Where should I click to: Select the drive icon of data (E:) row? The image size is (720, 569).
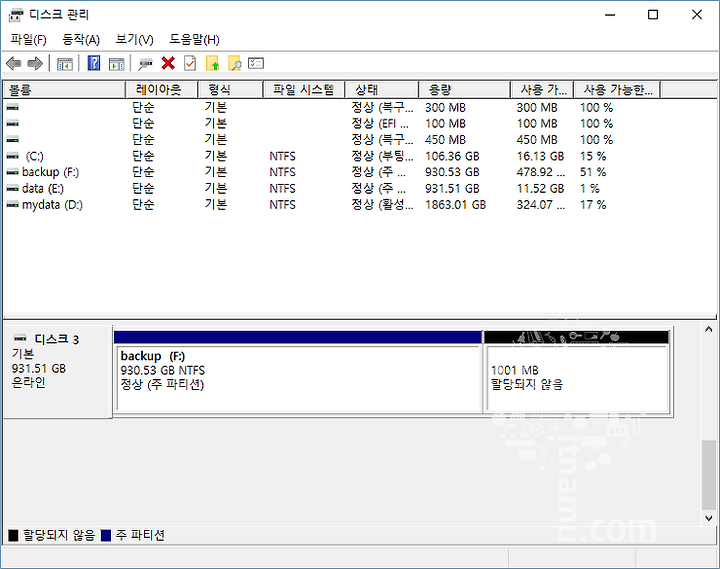(x=12, y=189)
